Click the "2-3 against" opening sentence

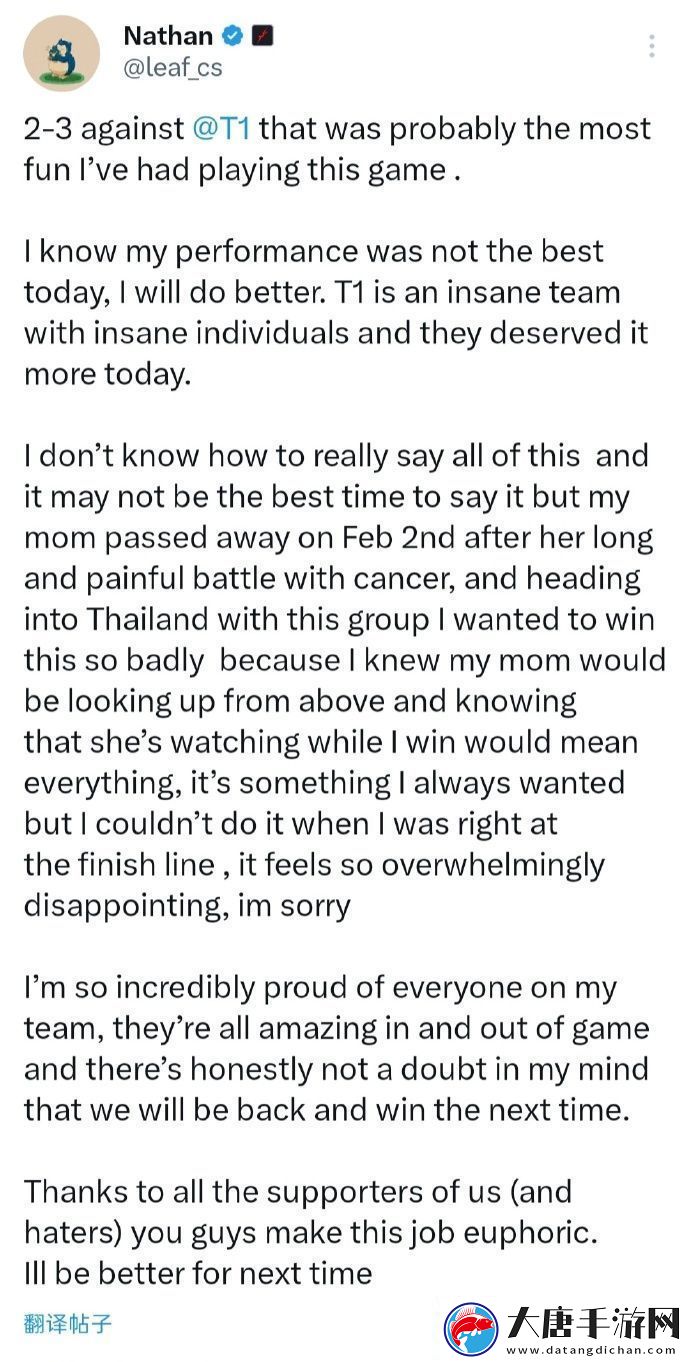(337, 149)
